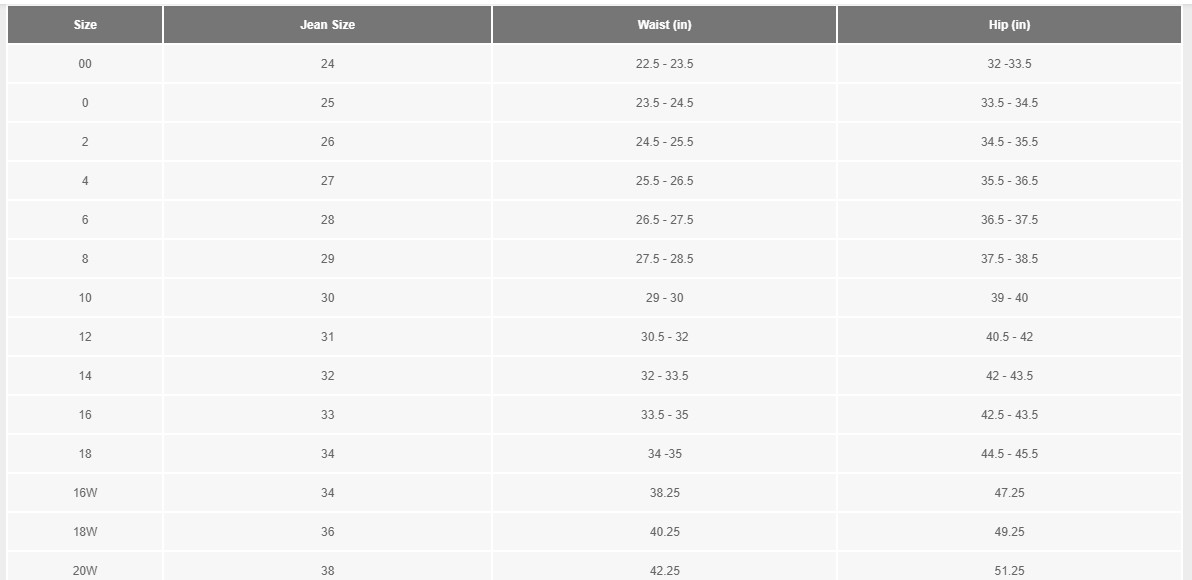Click the Jean Size column header
The image size is (1192, 580).
tap(327, 25)
